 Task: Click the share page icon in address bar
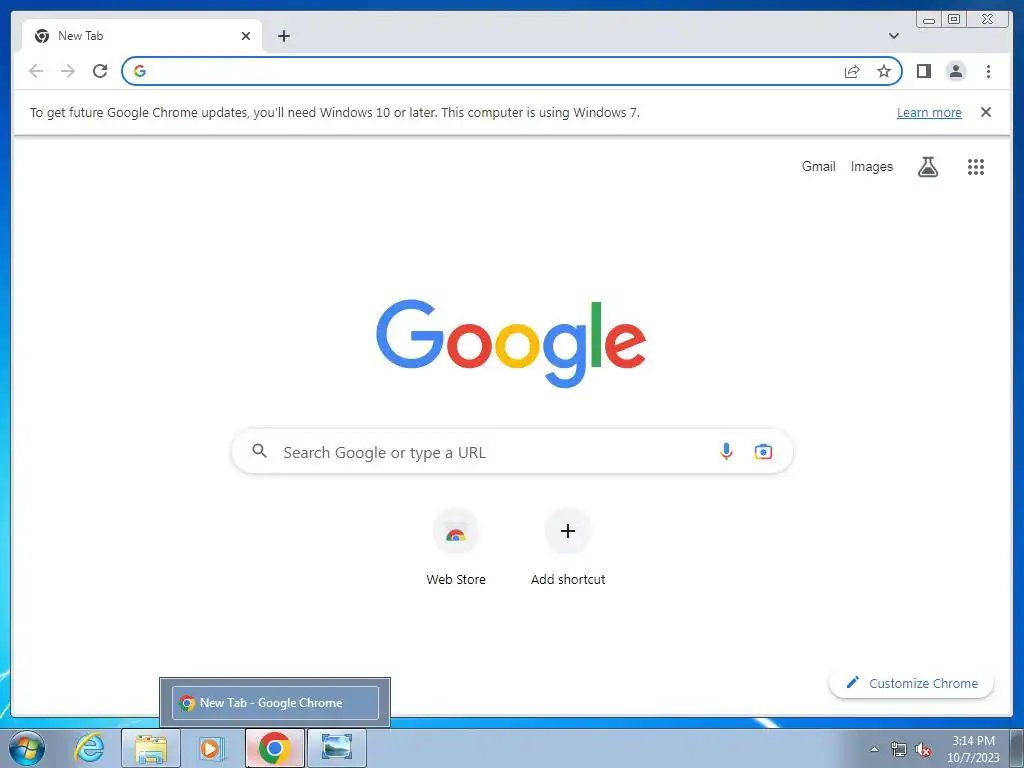(852, 71)
